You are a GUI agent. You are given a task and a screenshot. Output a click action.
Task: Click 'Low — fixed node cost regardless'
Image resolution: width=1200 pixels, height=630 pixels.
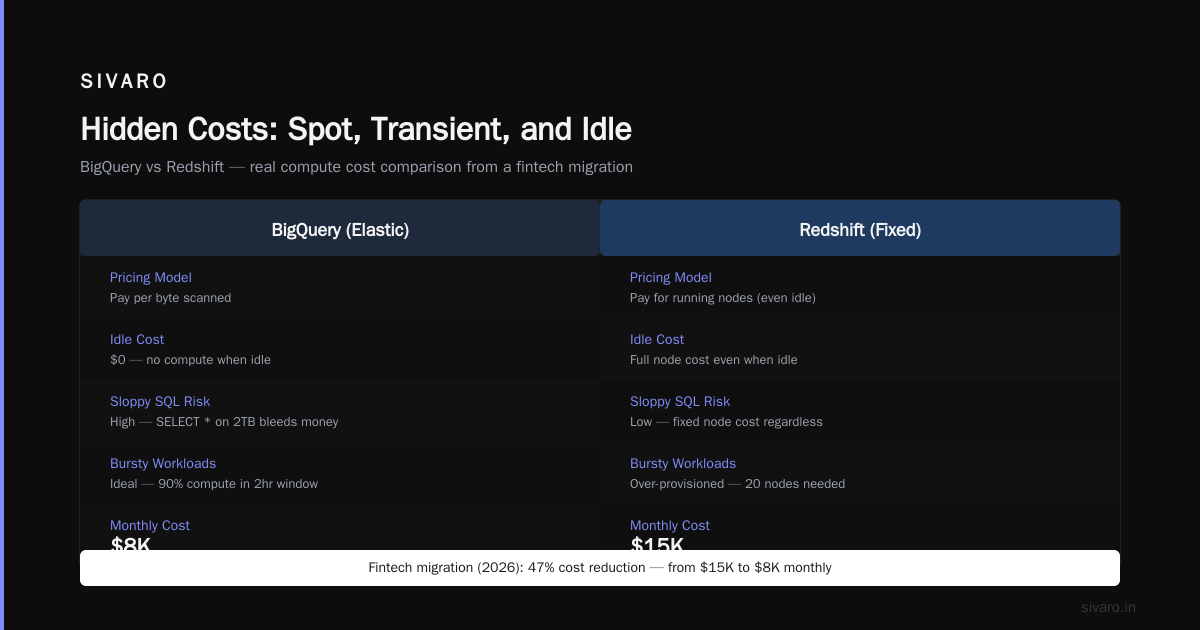tap(726, 422)
